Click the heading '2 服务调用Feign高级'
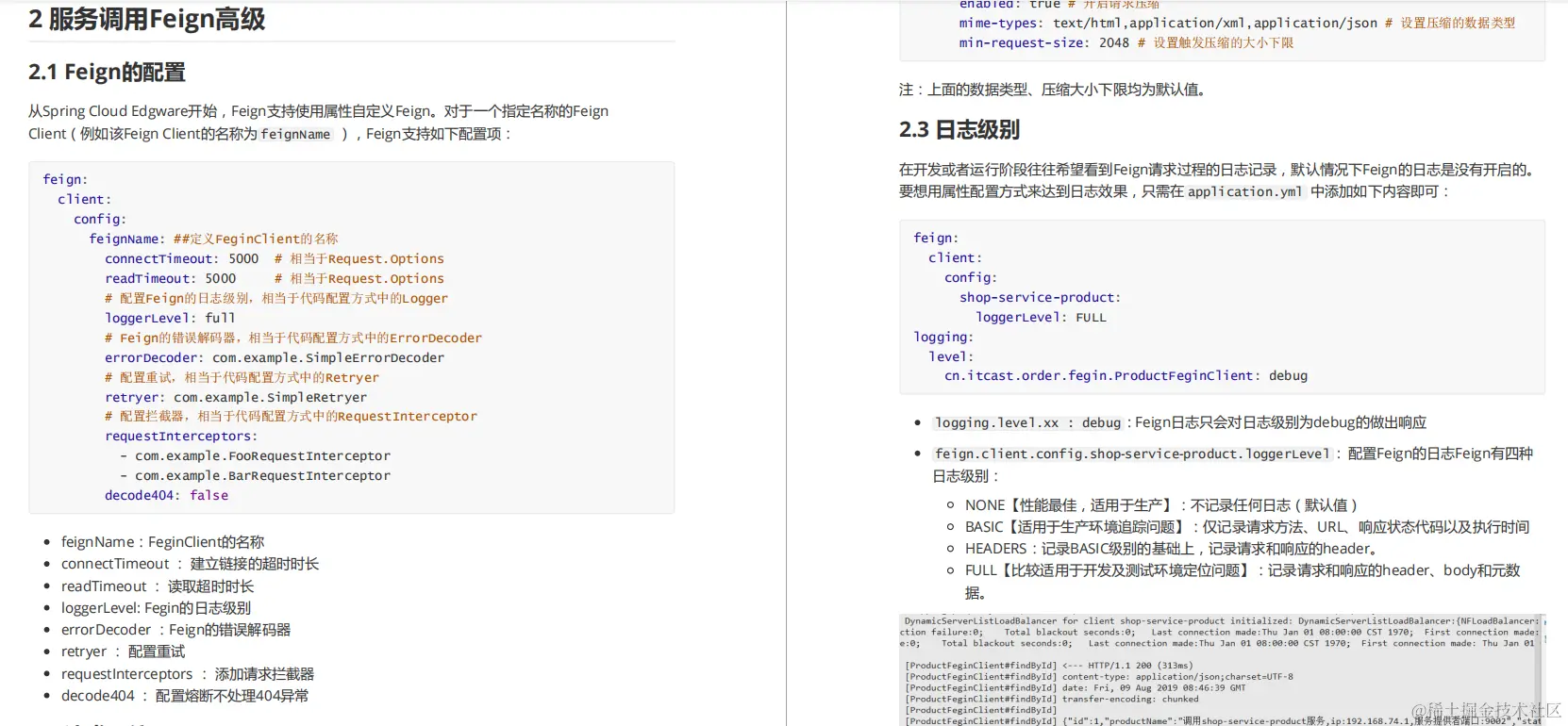 (x=147, y=19)
